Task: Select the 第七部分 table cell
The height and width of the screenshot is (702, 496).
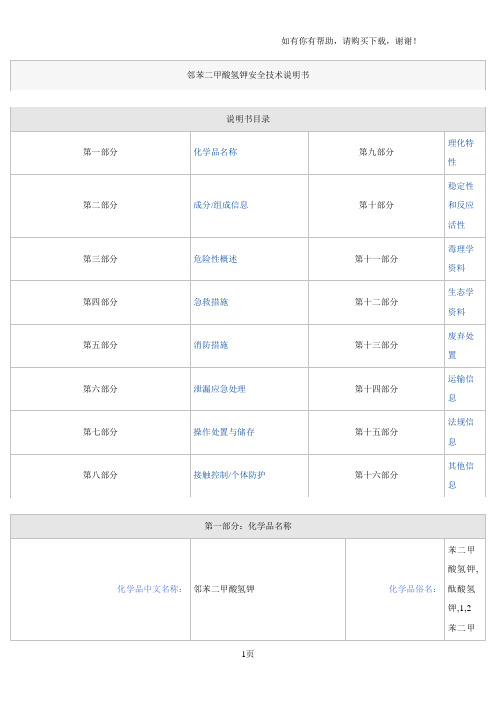Action: pyautogui.click(x=100, y=432)
